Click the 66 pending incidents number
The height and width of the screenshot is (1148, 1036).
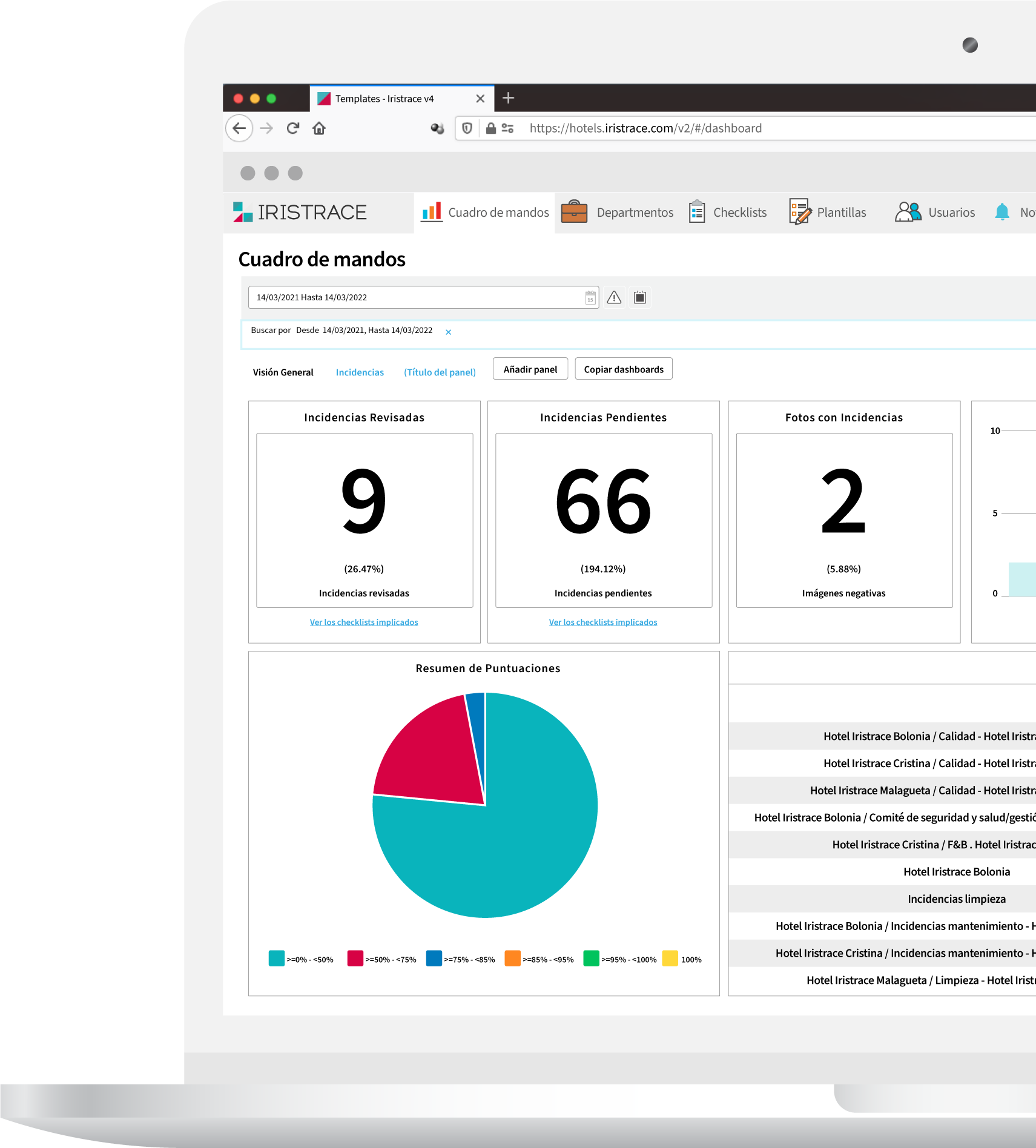[x=603, y=501]
